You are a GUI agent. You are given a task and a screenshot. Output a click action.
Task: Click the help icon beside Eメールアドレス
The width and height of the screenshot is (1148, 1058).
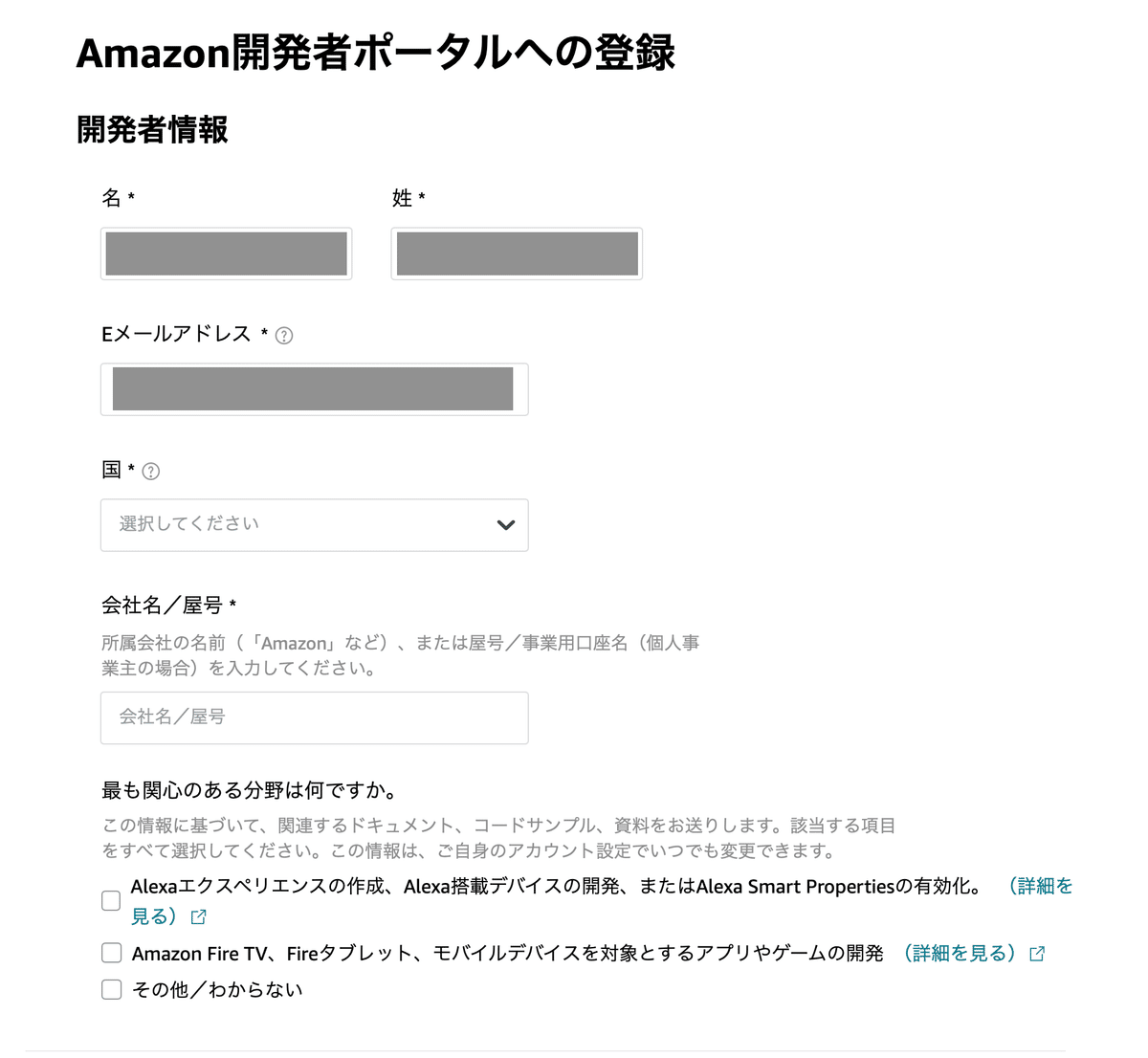284,336
